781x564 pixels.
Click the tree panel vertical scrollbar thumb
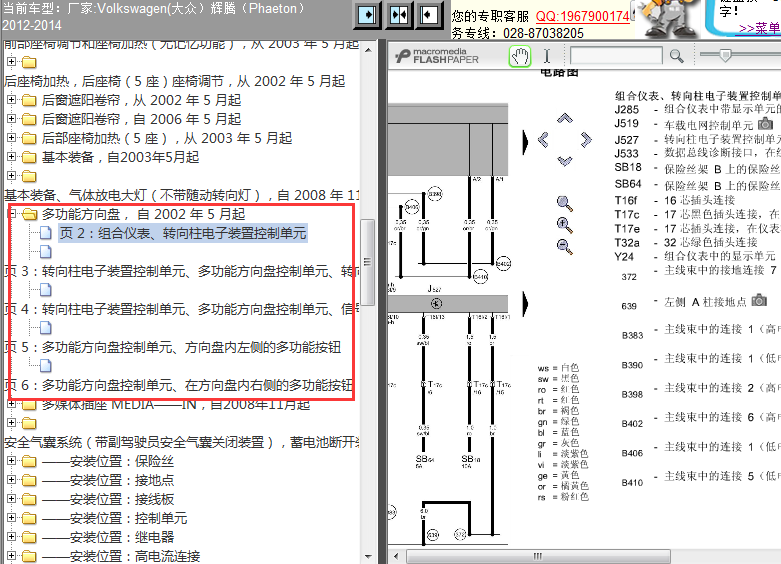point(368,262)
